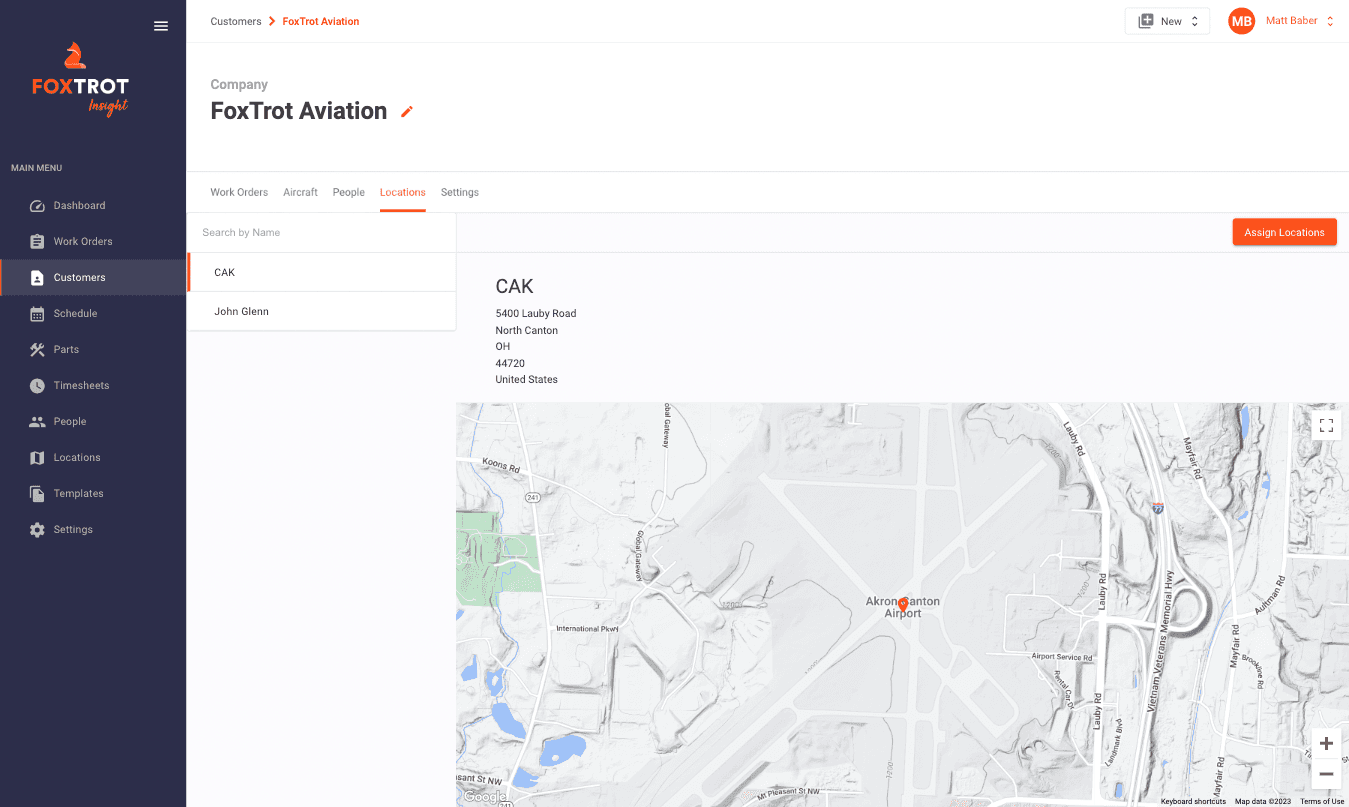Click the FoxTrot Insight logo
The height and width of the screenshot is (807, 1349).
point(80,80)
